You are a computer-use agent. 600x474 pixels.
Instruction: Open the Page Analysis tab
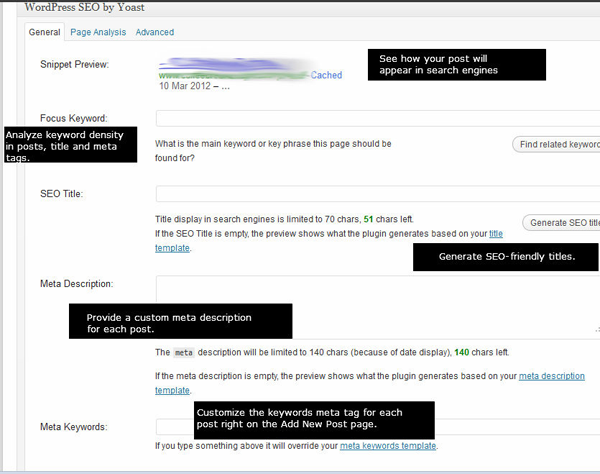pos(98,32)
